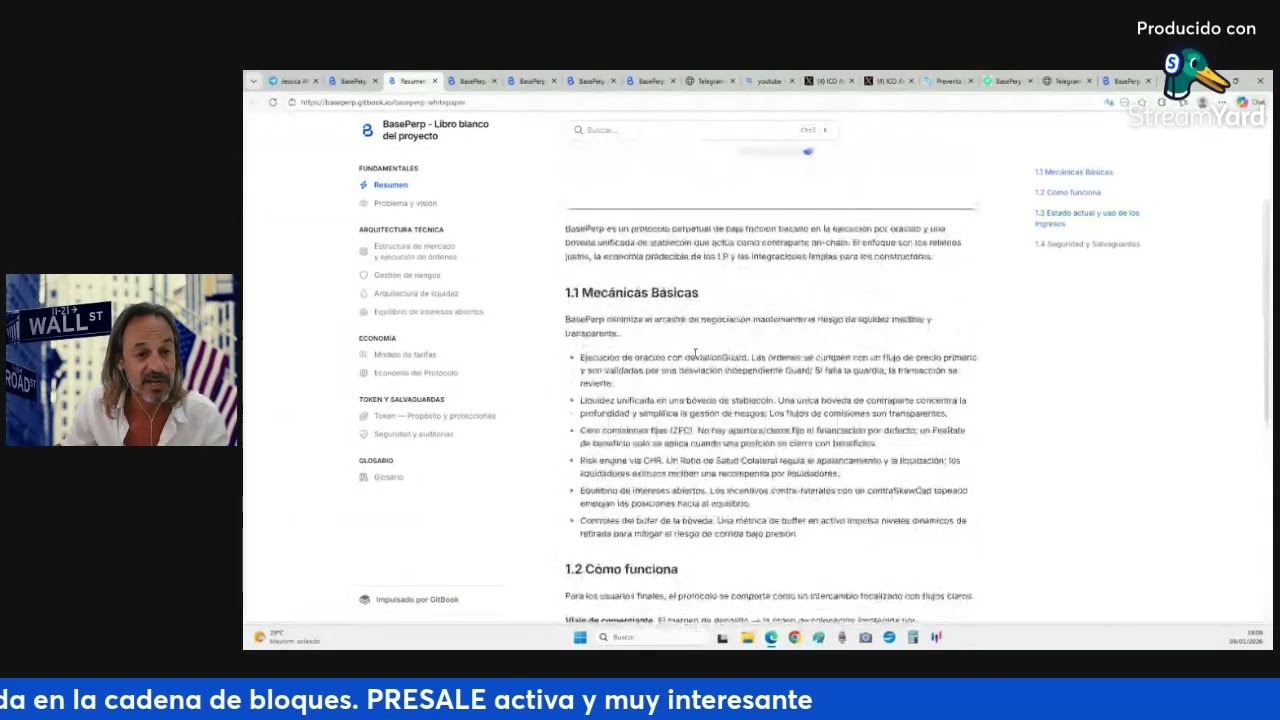Open the Economía del Protocolo page

416,373
